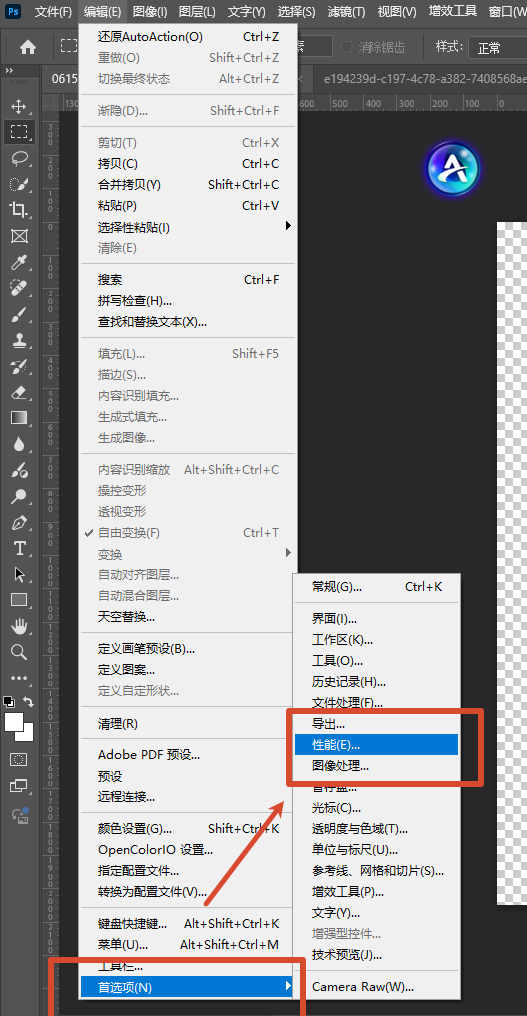
Task: Toggle the 消除锯齿 checkbox
Action: (x=347, y=47)
